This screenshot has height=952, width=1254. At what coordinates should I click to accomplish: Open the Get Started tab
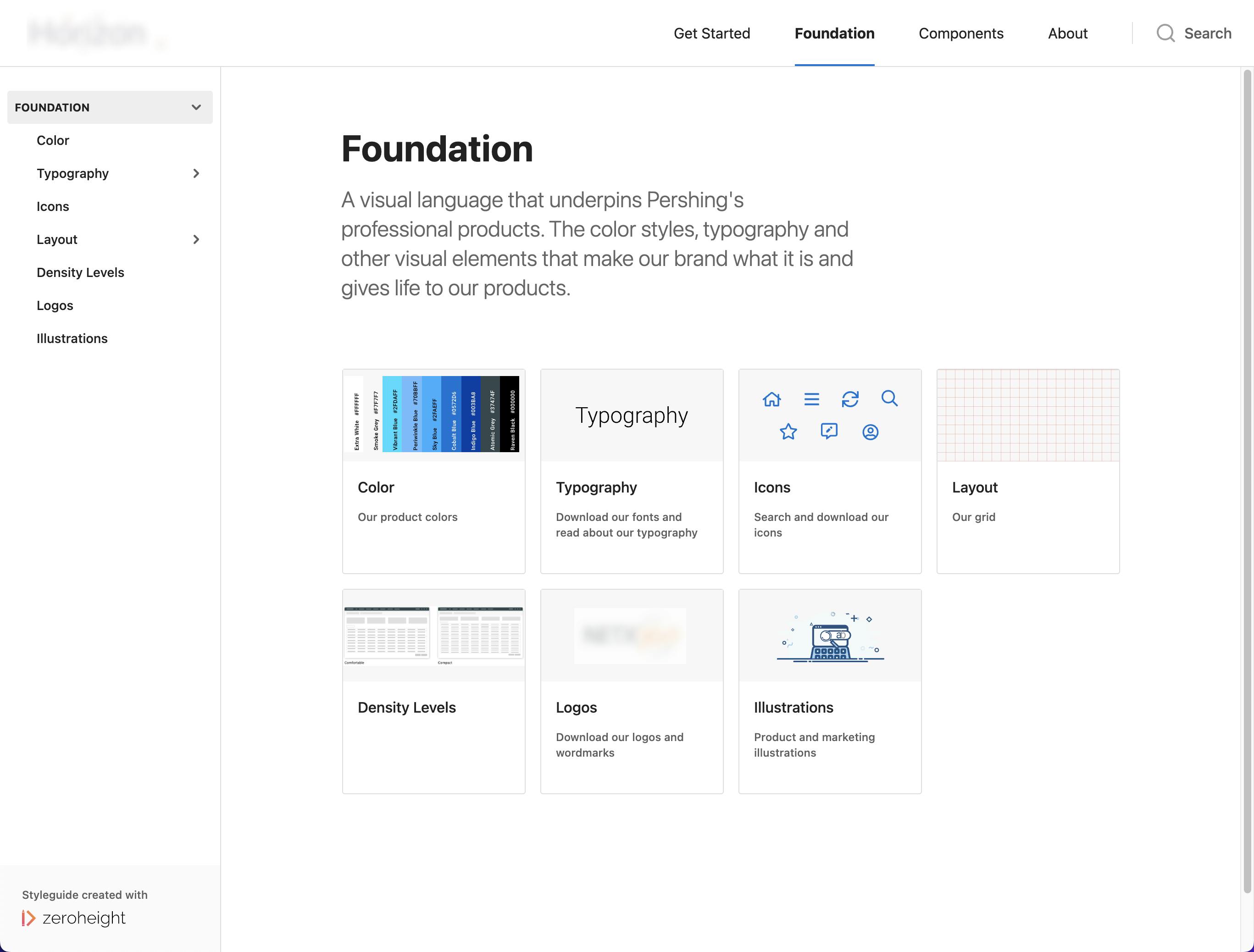(x=711, y=33)
